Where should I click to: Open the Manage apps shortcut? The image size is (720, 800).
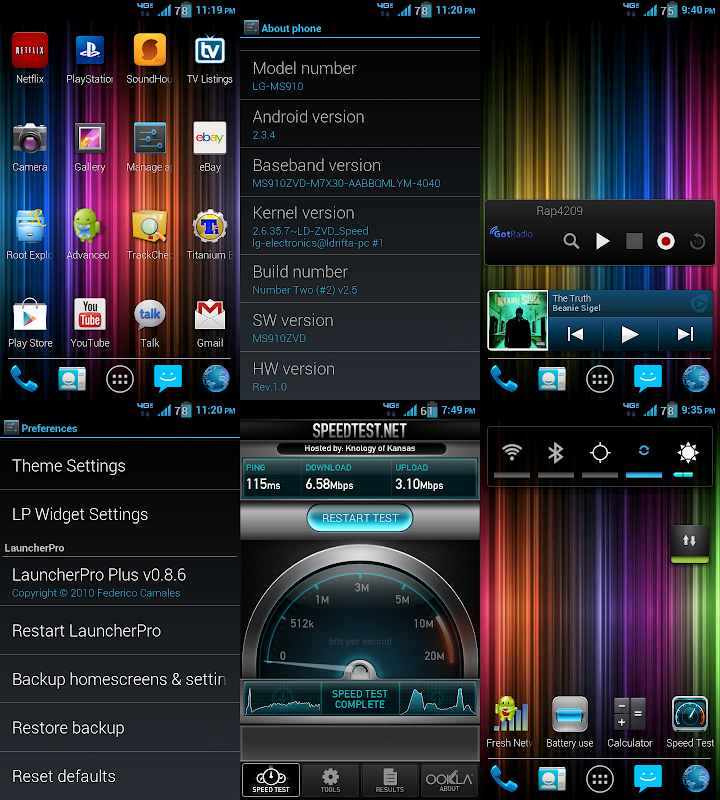coord(150,138)
